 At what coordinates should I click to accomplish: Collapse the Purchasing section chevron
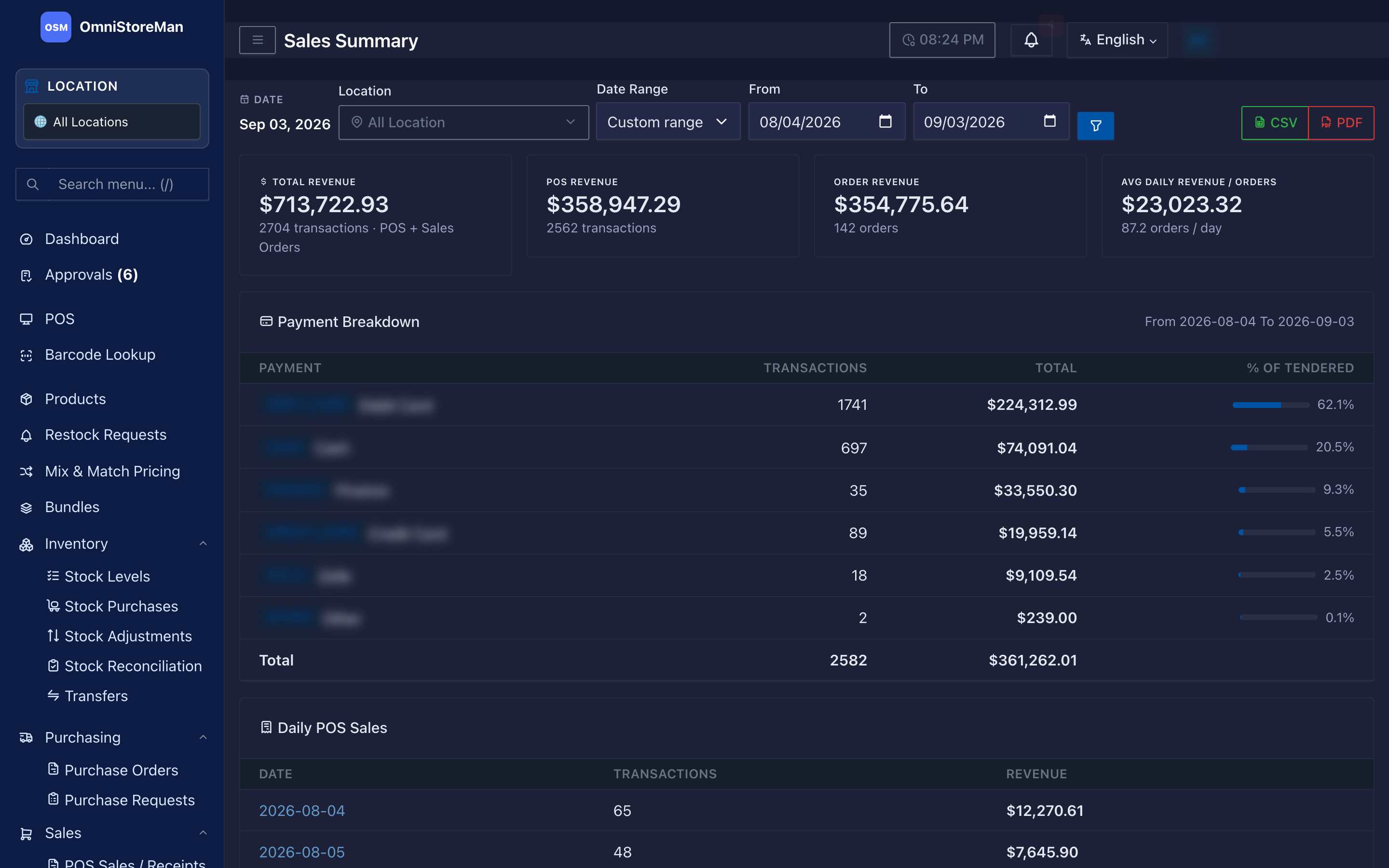[x=203, y=738]
